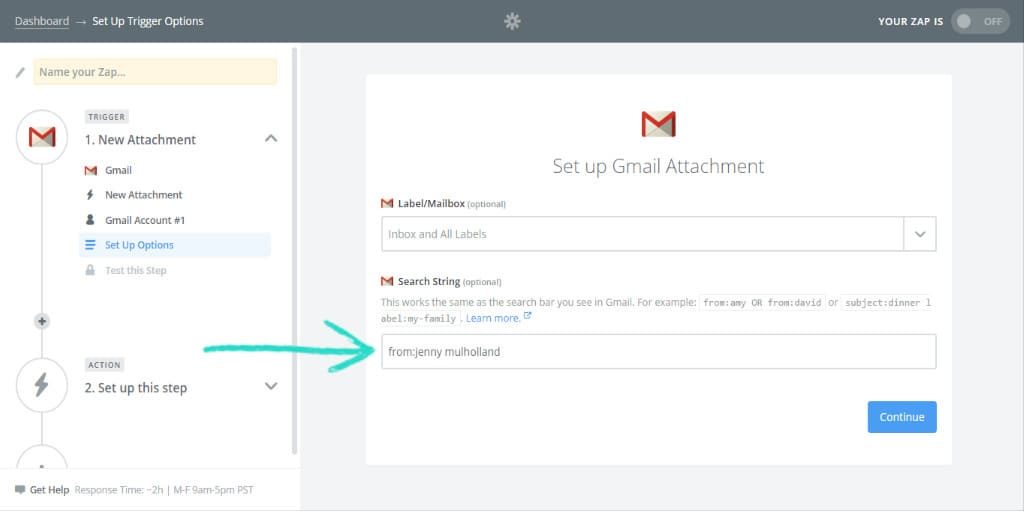Select Gmail Account #1 in sidebar
The height and width of the screenshot is (512, 1024).
point(145,220)
